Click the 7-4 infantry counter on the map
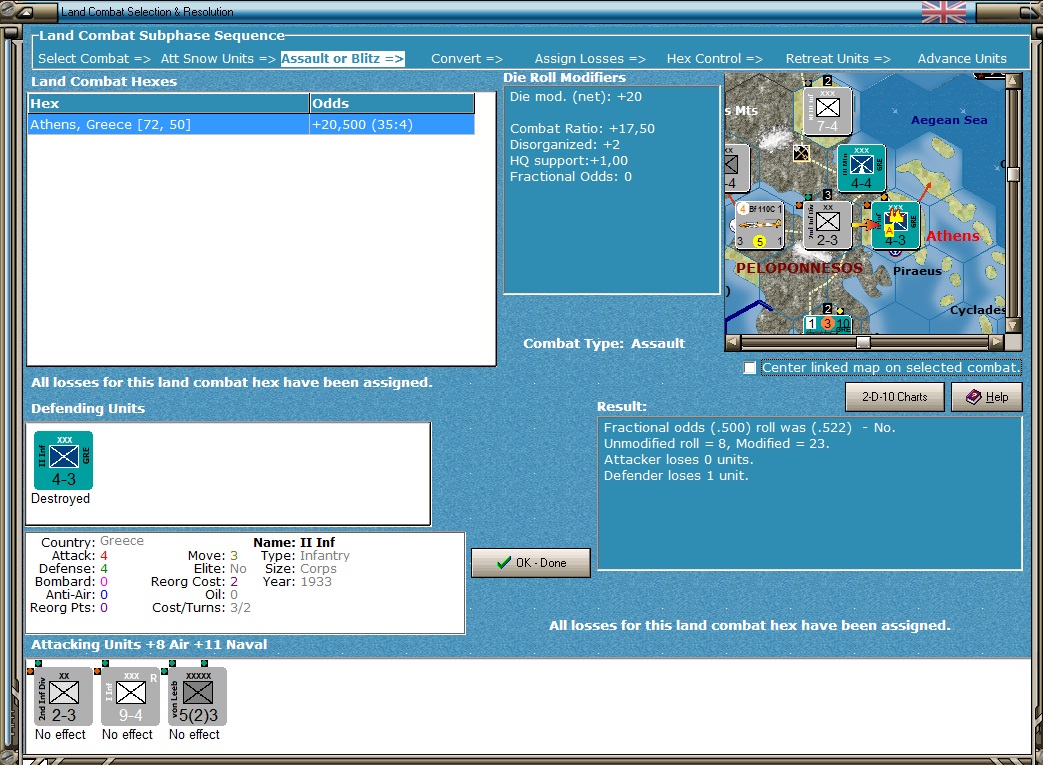 pos(827,111)
